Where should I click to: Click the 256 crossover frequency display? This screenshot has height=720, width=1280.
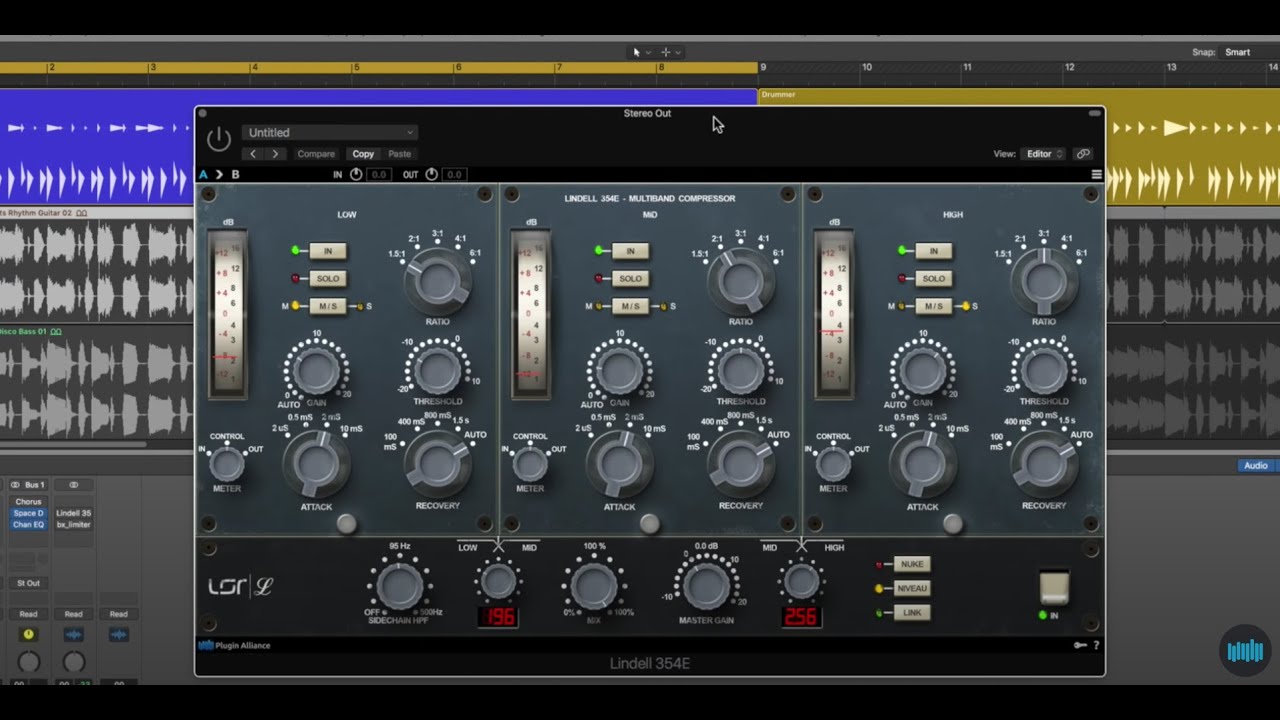tap(801, 617)
